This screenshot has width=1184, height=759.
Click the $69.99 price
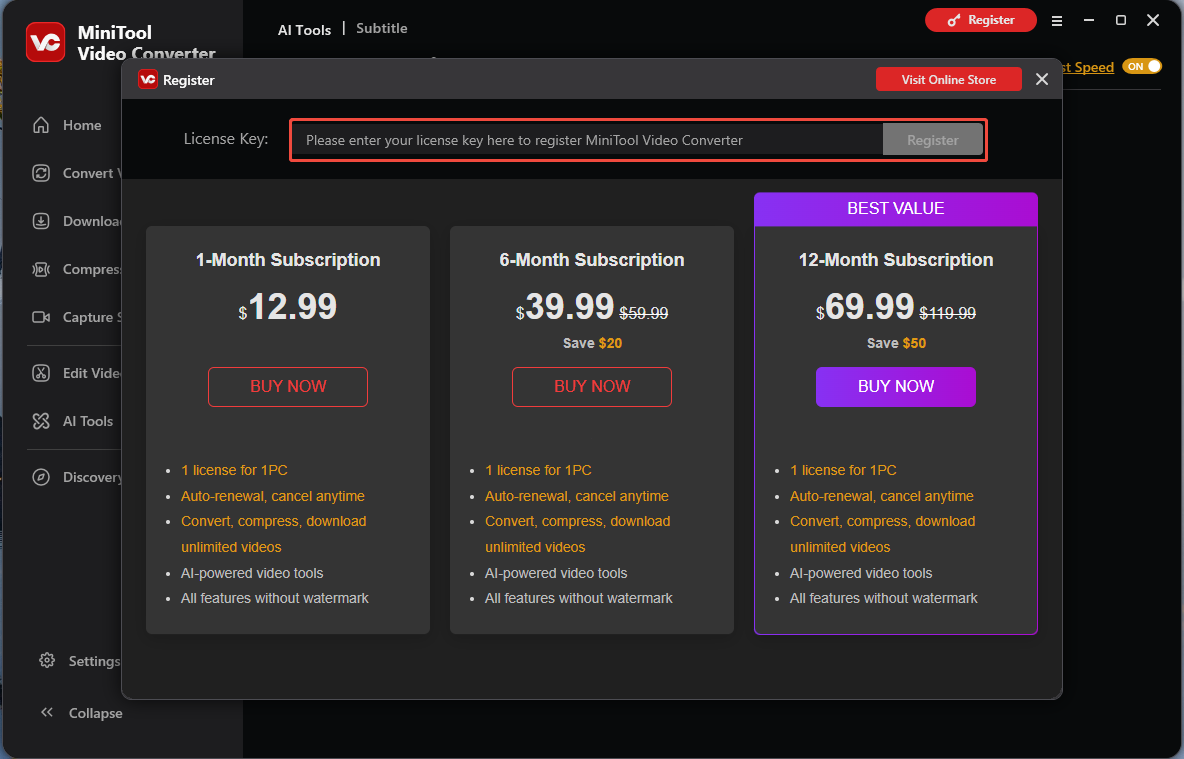[x=865, y=307]
